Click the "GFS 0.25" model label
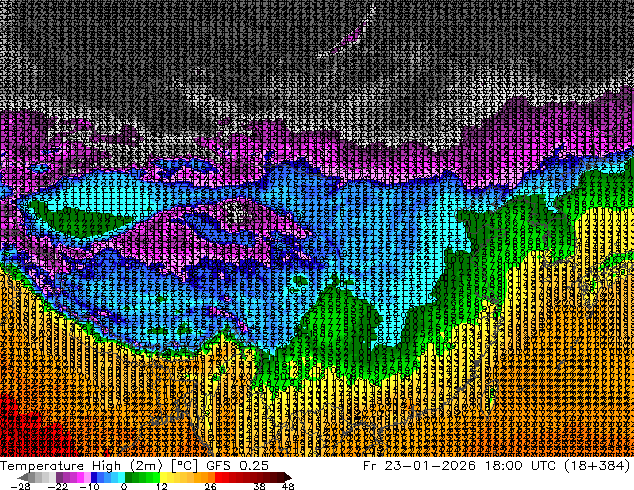 (x=237, y=466)
